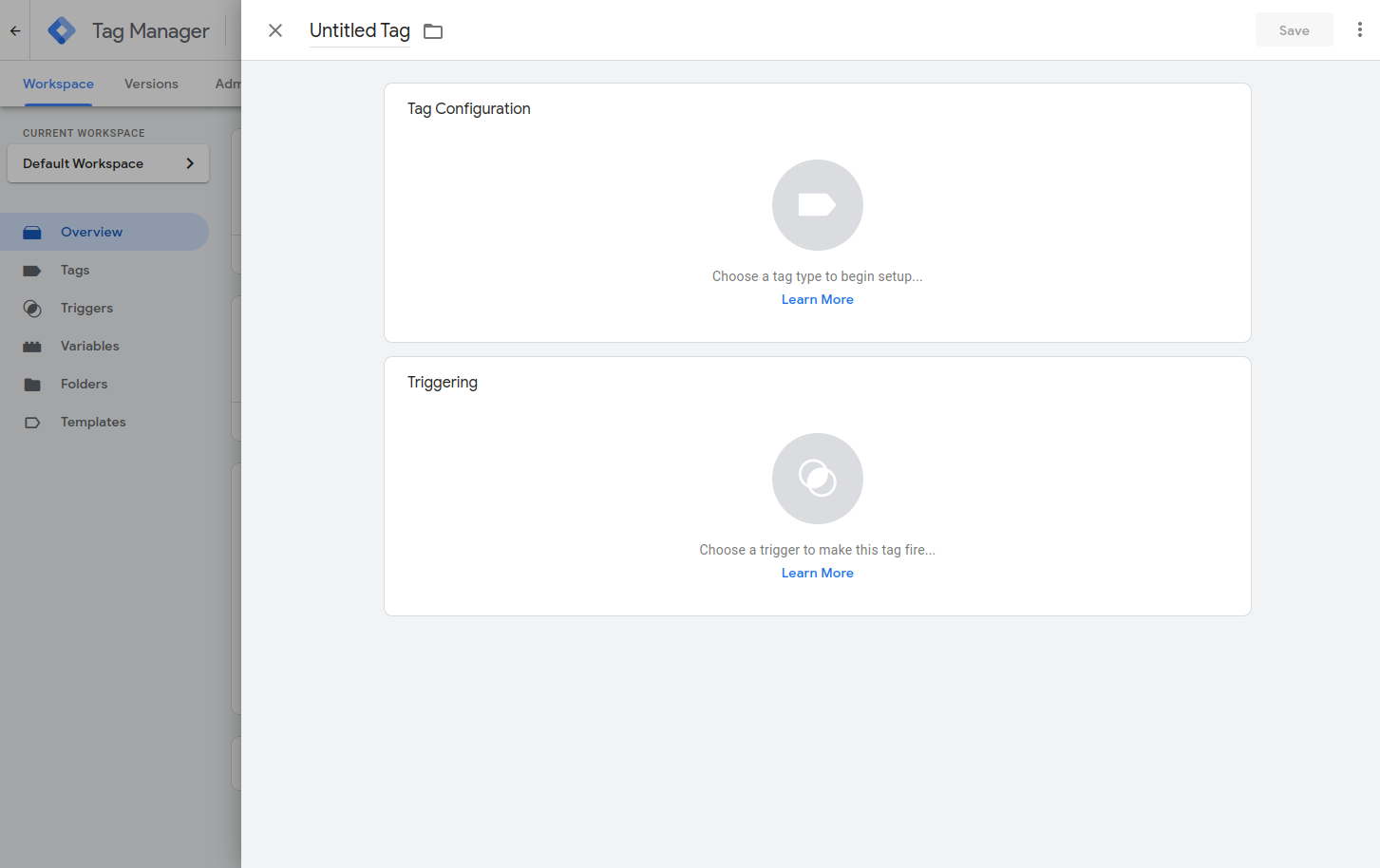Click the Triggering heading

[443, 382]
